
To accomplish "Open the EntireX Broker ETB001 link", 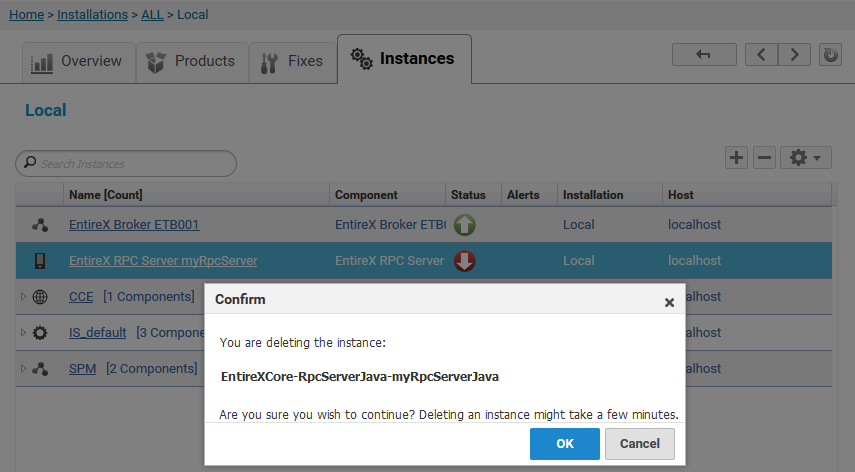I will (134, 225).
